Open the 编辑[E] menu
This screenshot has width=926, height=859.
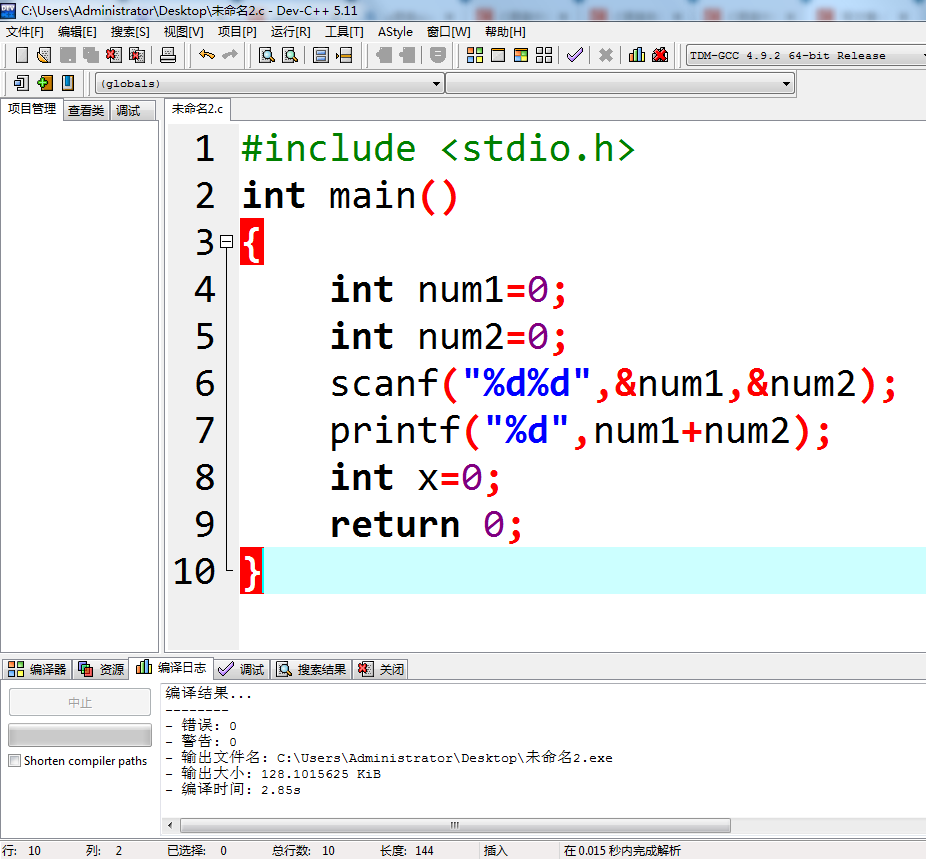[77, 32]
